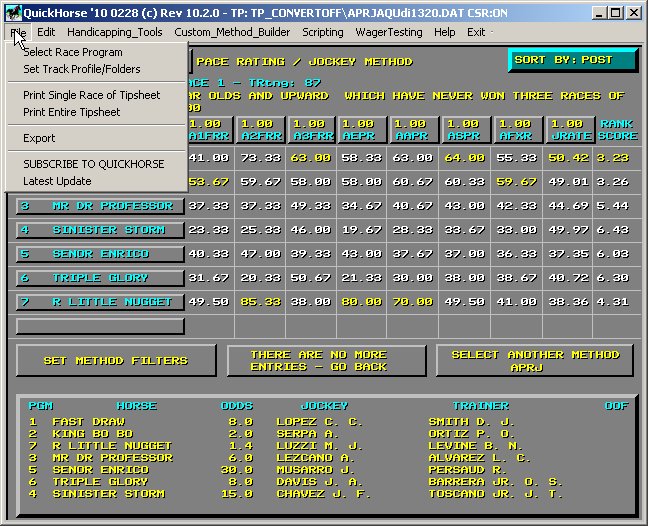Click the Export menu entry

coord(40,138)
